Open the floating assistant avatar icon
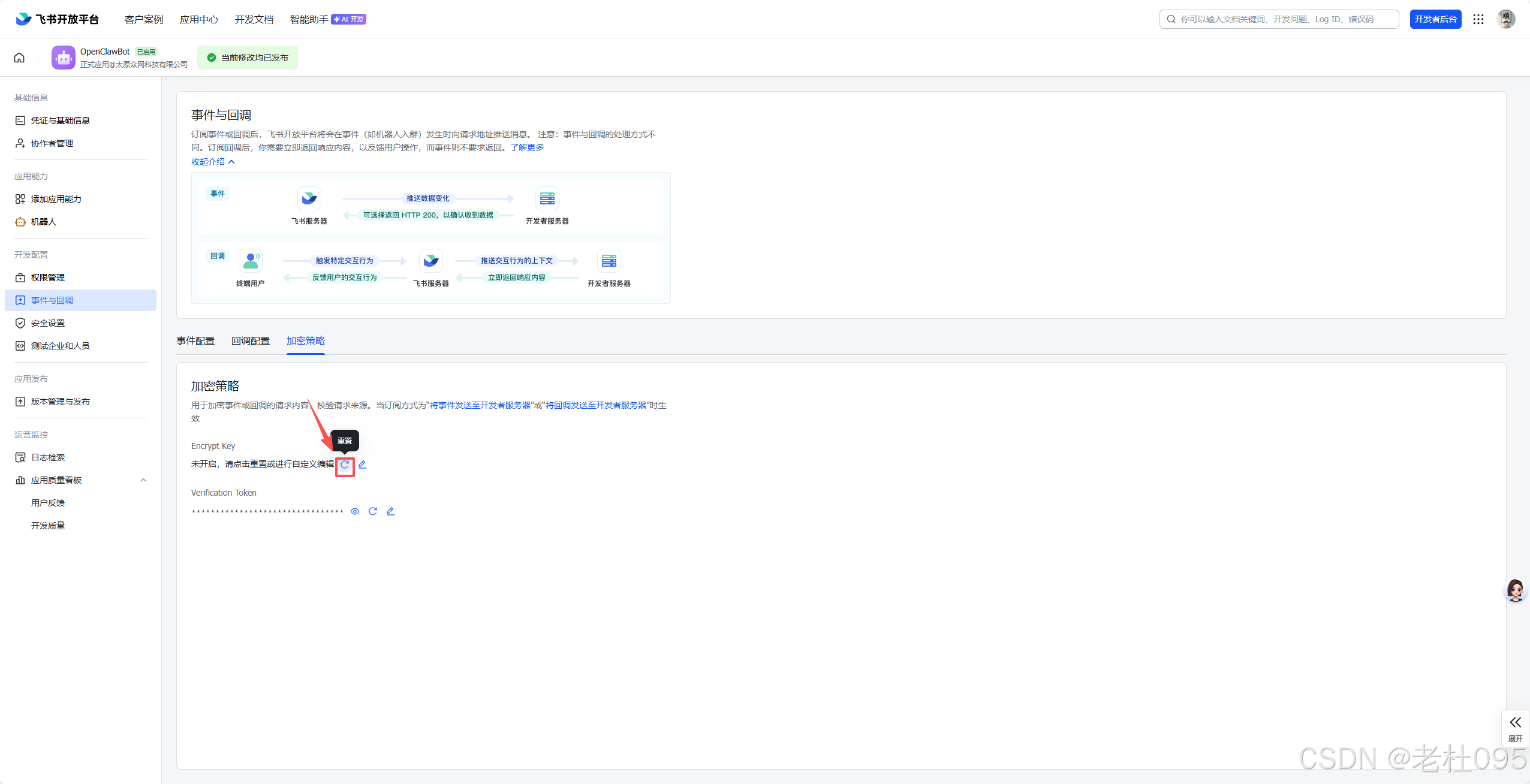This screenshot has width=1530, height=784. pos(1515,590)
